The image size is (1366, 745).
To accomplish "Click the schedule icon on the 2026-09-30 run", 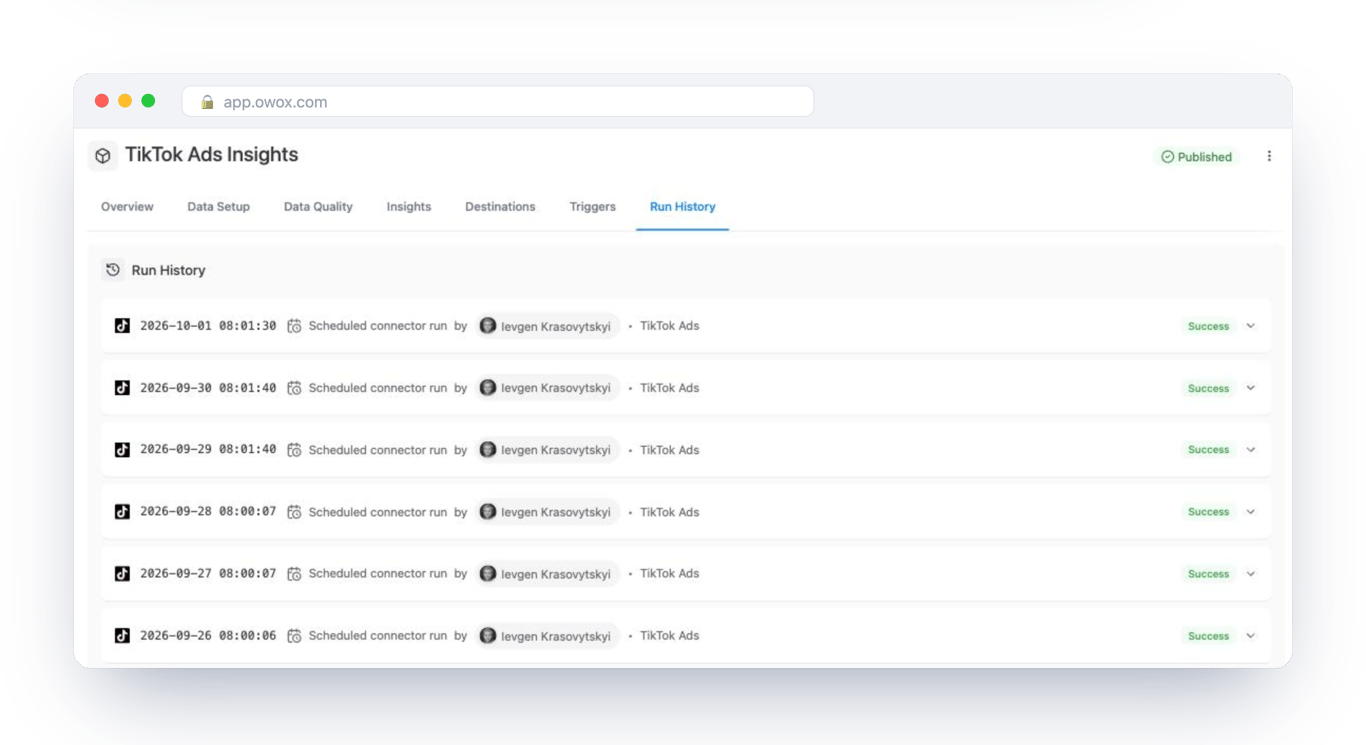I will pos(294,388).
